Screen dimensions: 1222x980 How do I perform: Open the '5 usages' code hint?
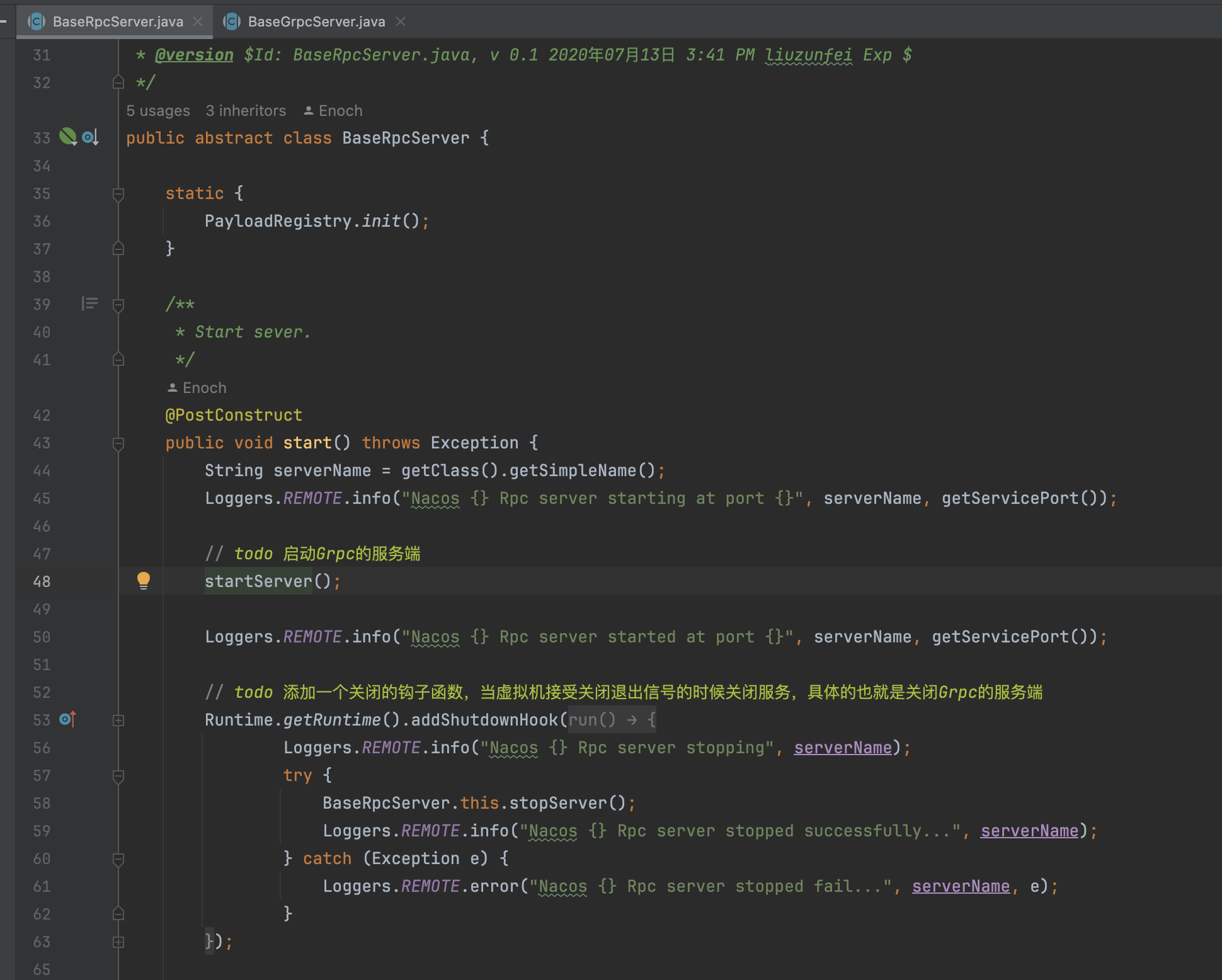pyautogui.click(x=158, y=111)
